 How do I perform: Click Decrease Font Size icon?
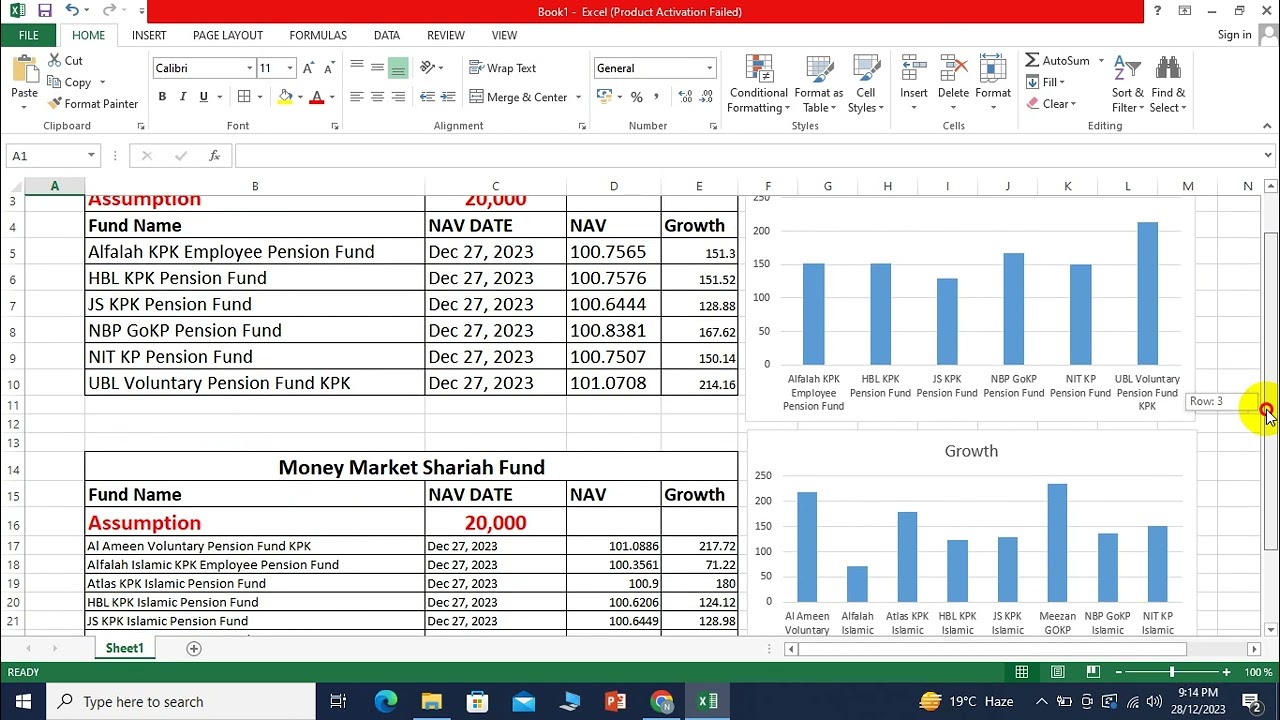click(x=329, y=68)
